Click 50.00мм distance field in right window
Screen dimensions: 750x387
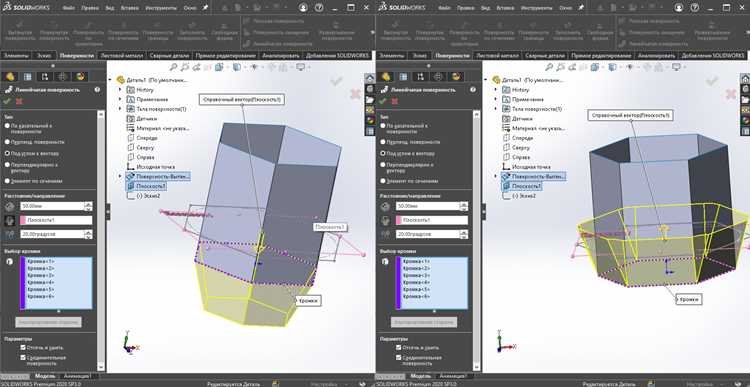point(428,206)
